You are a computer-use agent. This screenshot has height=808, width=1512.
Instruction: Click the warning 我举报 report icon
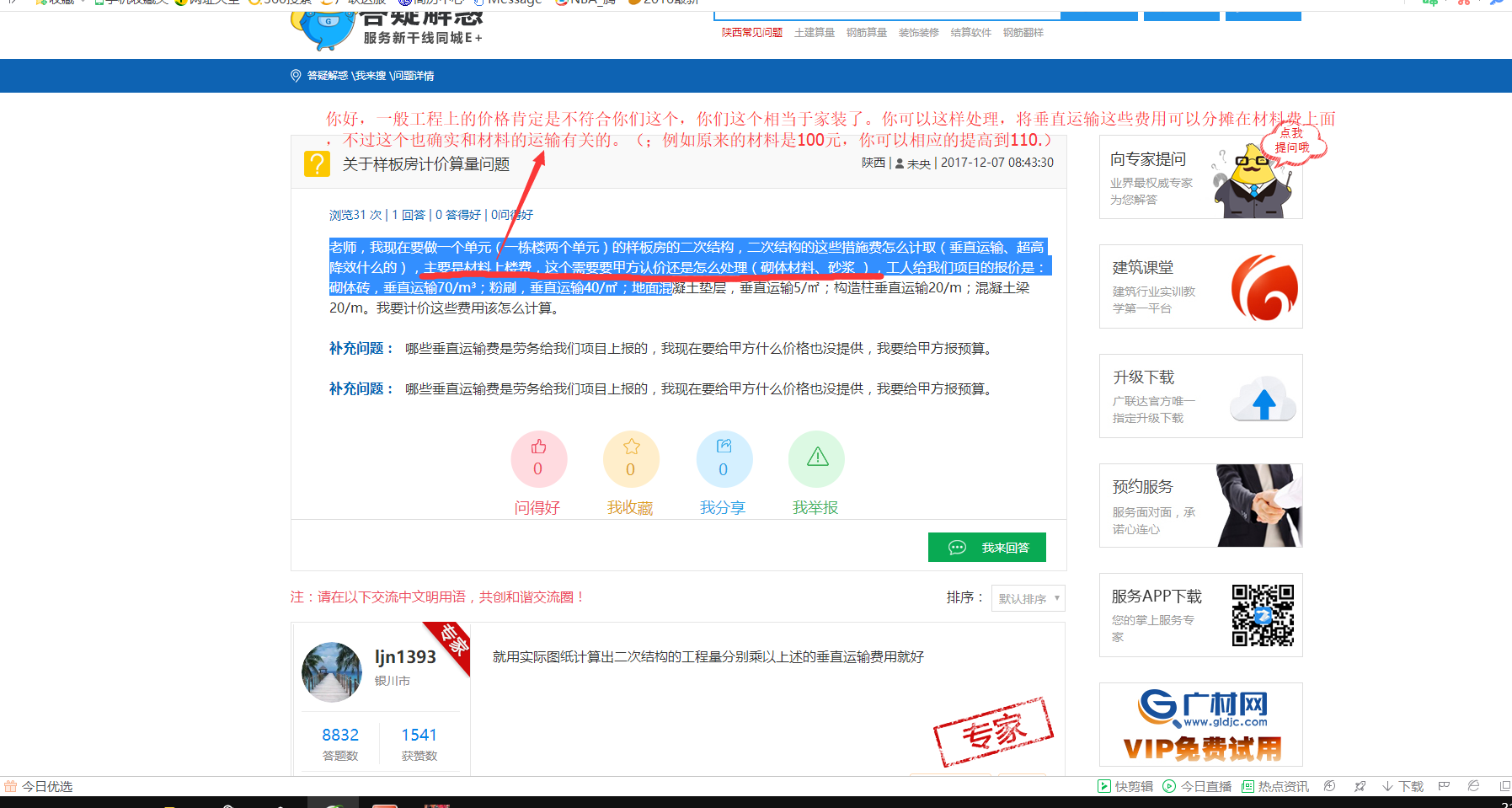tap(816, 458)
